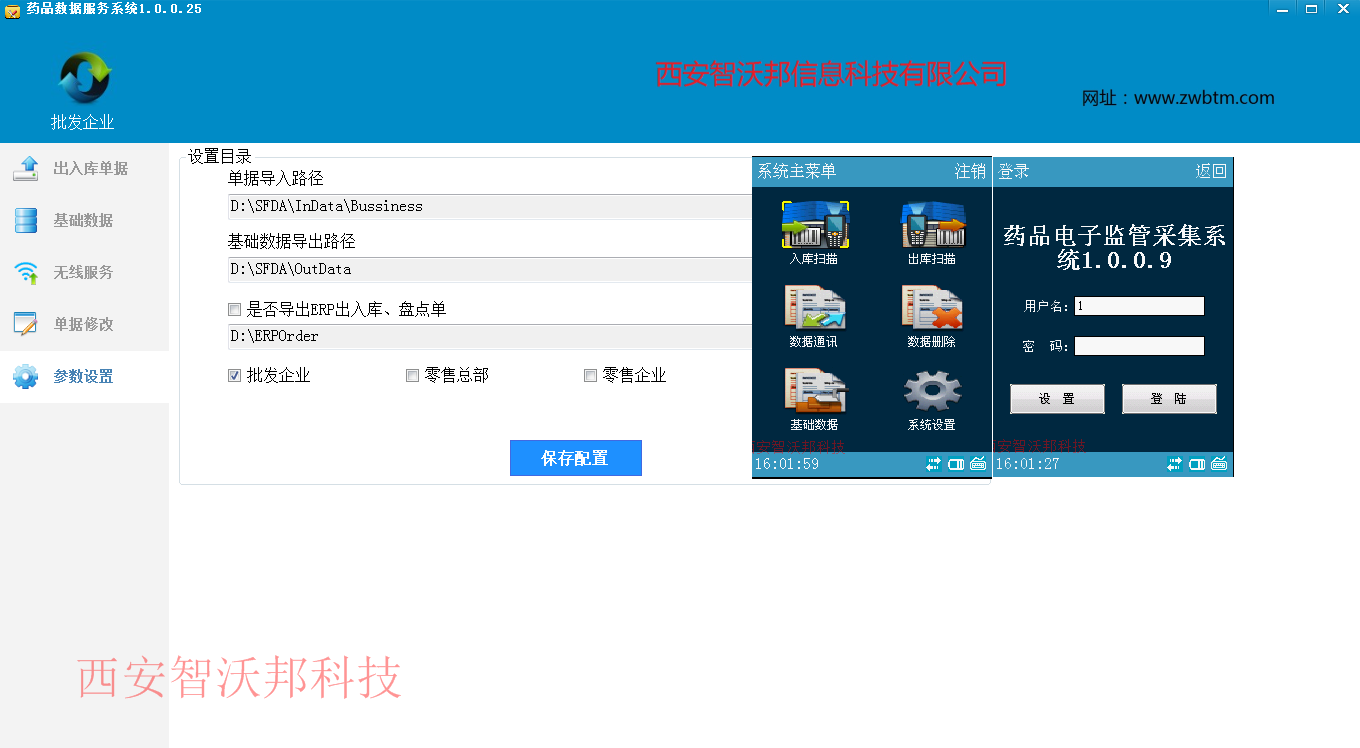Open 数据通讯 icon in handheld menu

[x=815, y=308]
